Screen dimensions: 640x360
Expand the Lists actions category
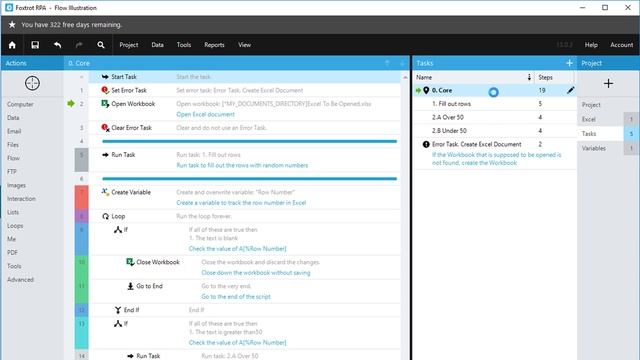[13, 212]
